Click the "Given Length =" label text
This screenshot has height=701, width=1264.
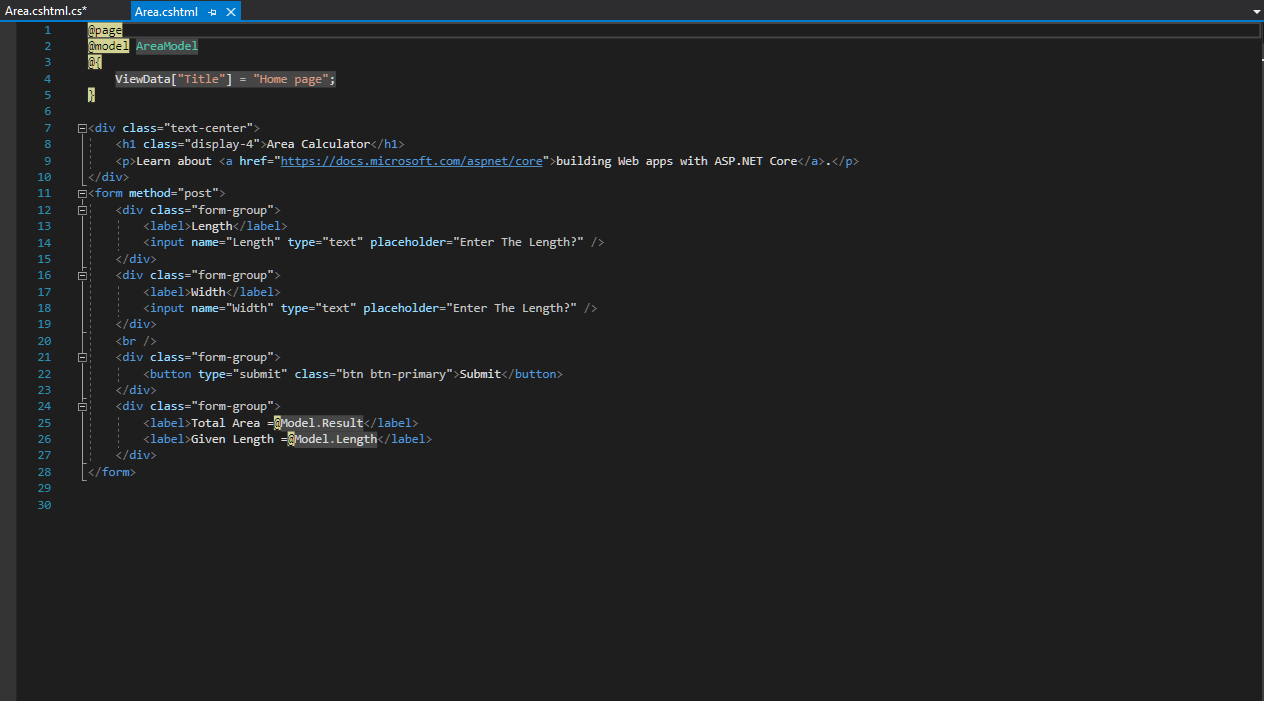point(239,439)
